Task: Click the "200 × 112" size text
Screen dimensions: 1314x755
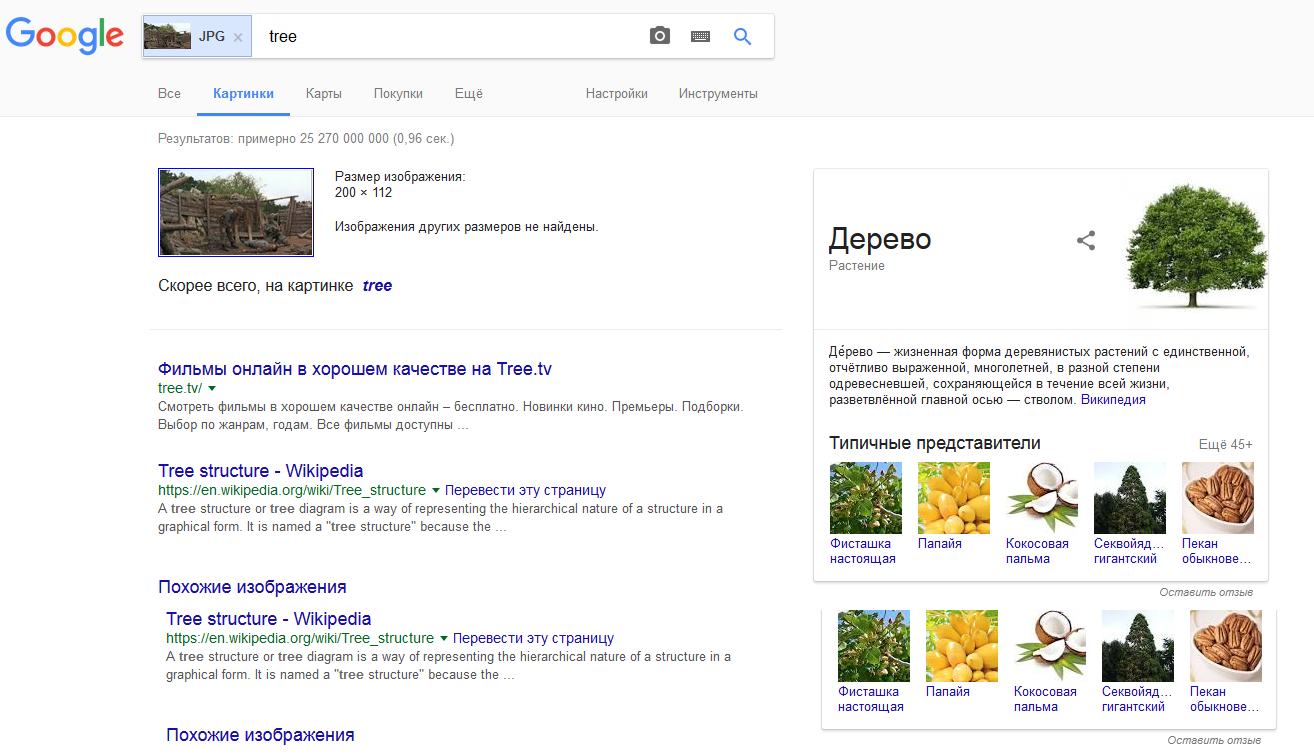Action: tap(363, 193)
